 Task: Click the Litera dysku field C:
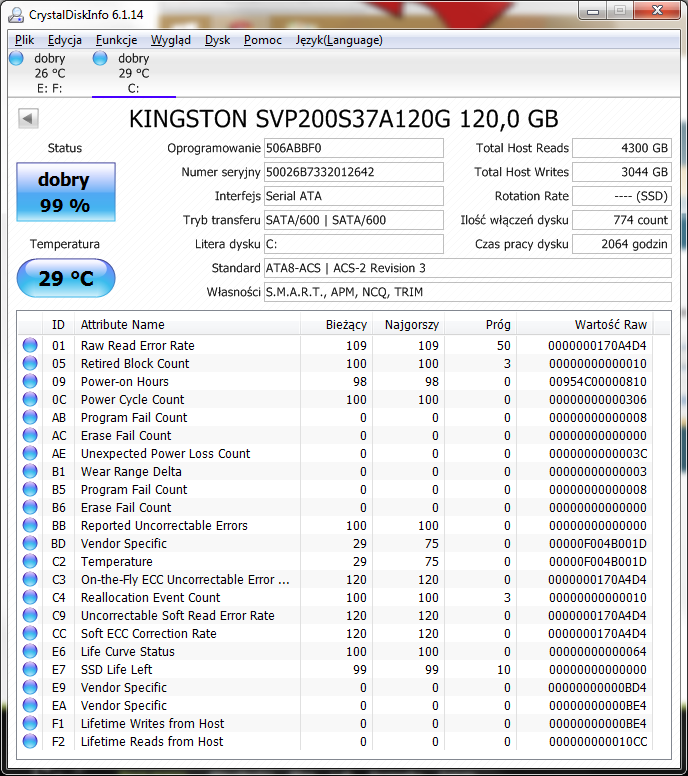click(x=353, y=244)
